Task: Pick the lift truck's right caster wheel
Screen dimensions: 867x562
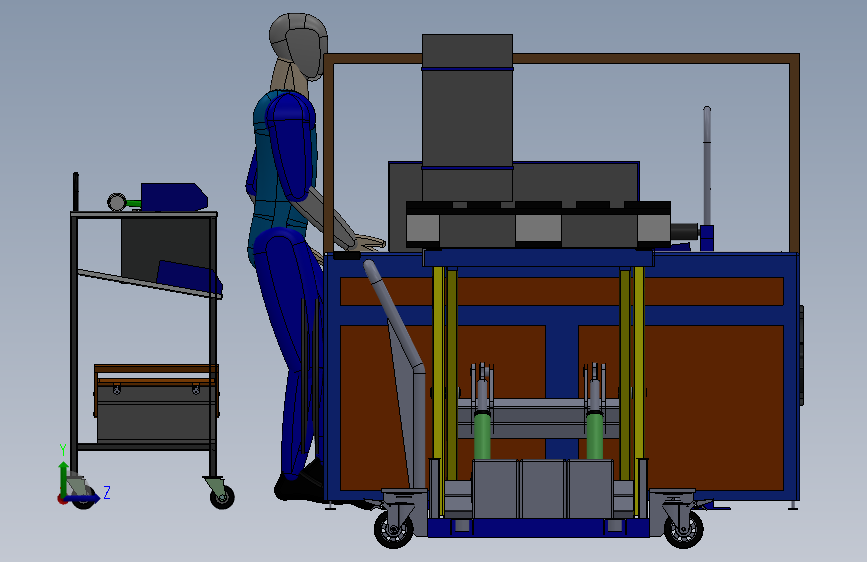Action: click(x=683, y=529)
